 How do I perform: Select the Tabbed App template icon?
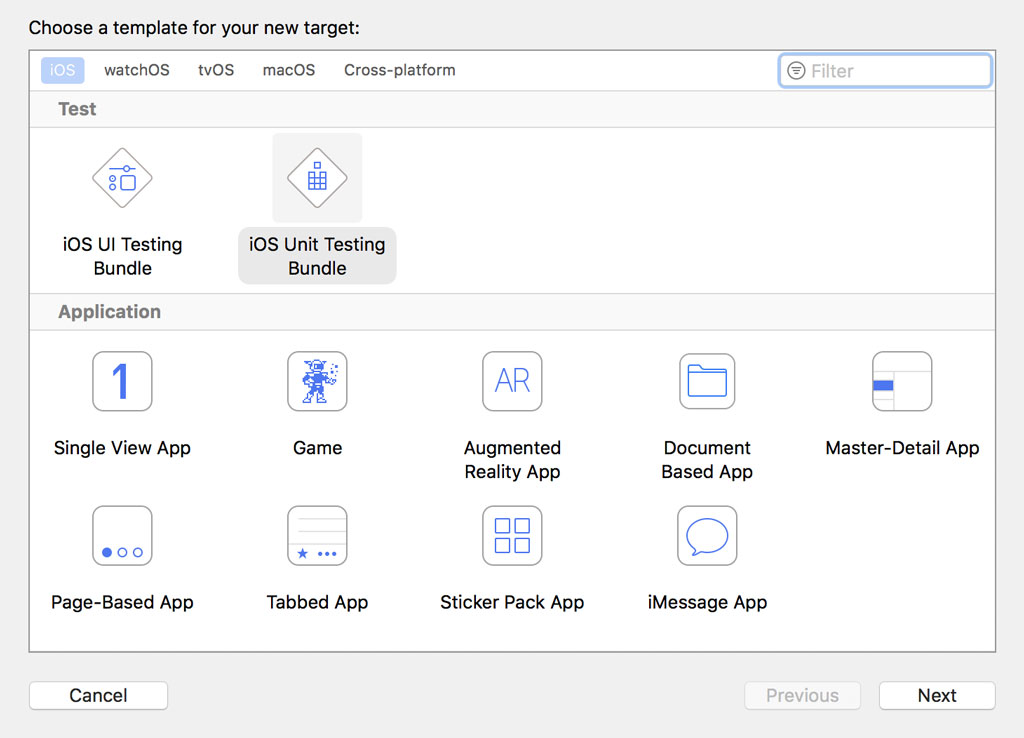pos(317,536)
